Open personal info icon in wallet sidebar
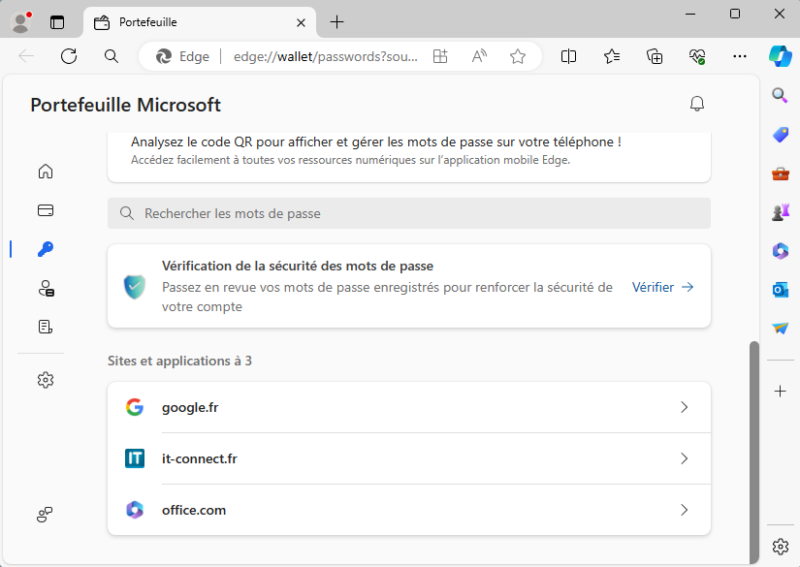 click(45, 289)
